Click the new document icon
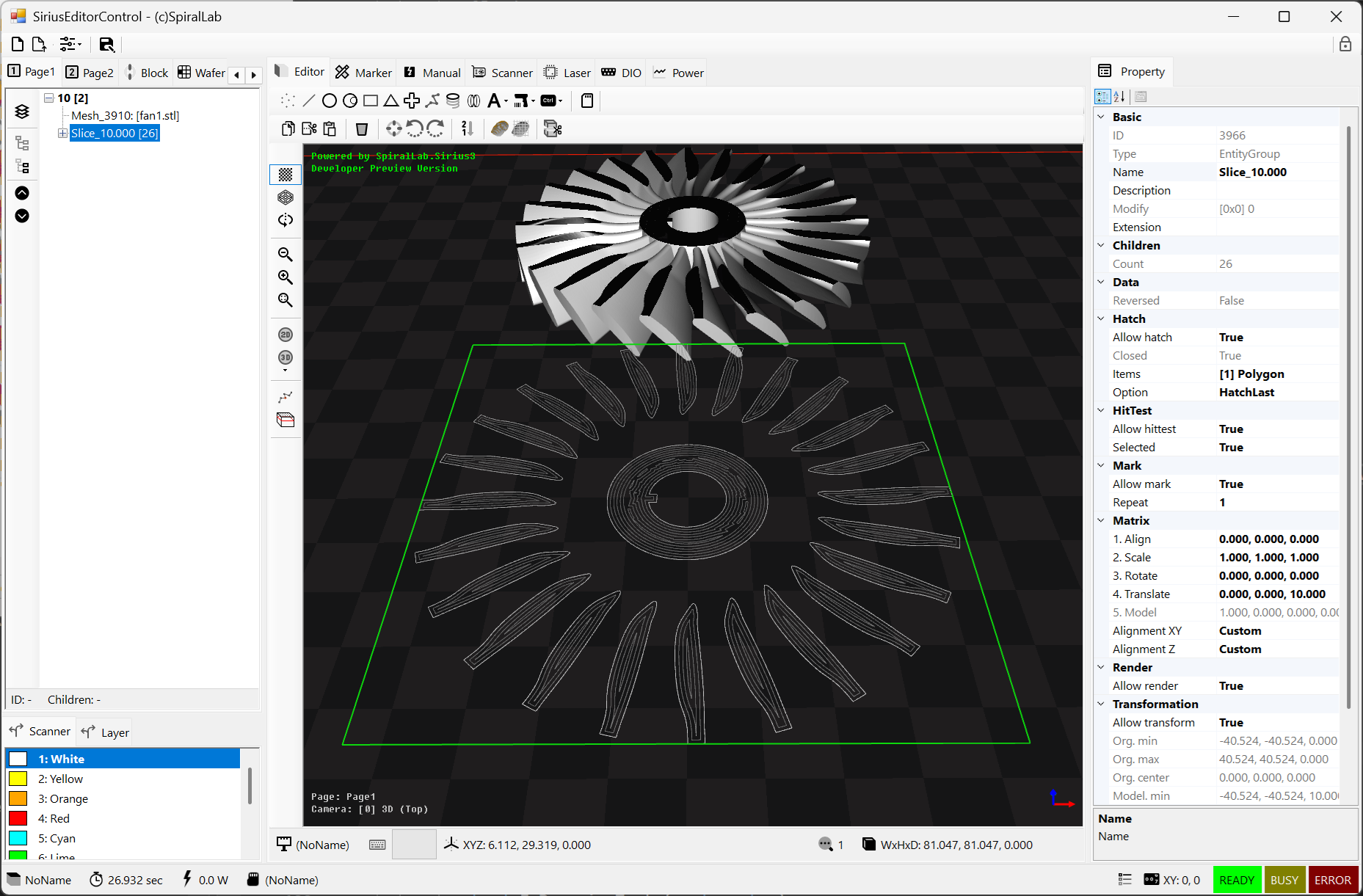This screenshot has height=896, width=1363. (18, 44)
